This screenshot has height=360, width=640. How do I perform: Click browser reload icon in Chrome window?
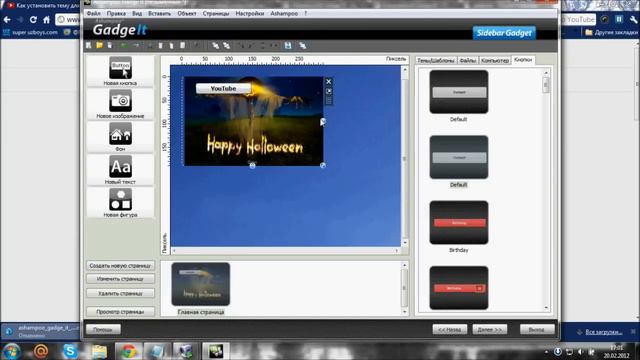(33, 19)
